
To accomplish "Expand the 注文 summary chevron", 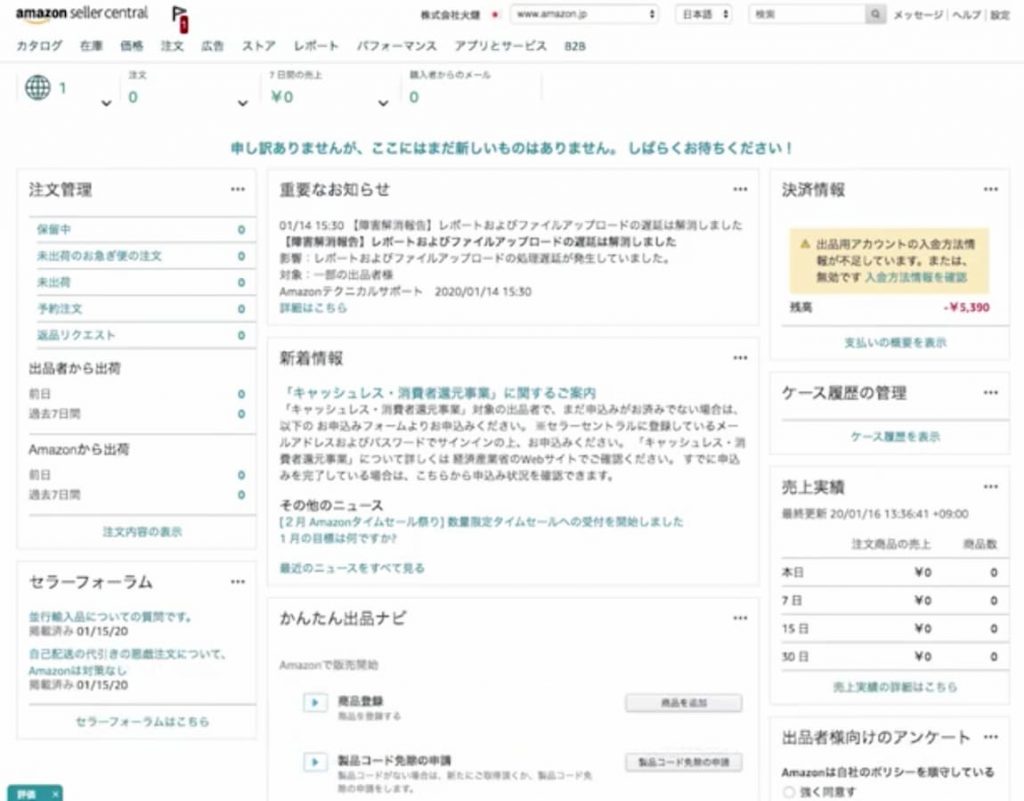I will tap(242, 103).
